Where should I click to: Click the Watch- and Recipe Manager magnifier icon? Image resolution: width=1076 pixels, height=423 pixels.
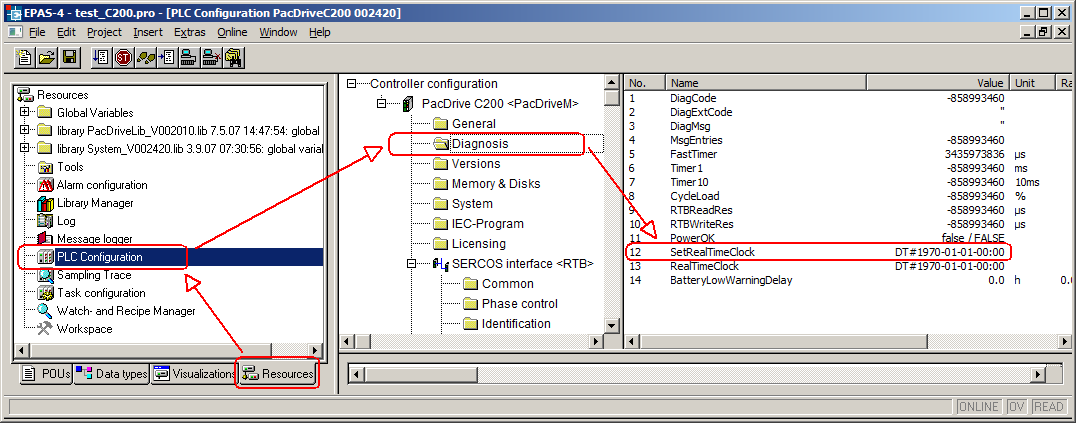[x=46, y=311]
